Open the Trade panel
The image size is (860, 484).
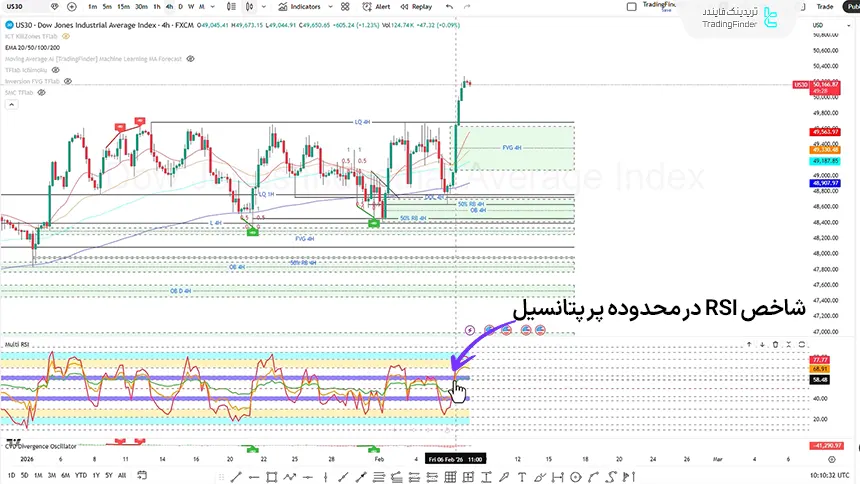[824, 7]
